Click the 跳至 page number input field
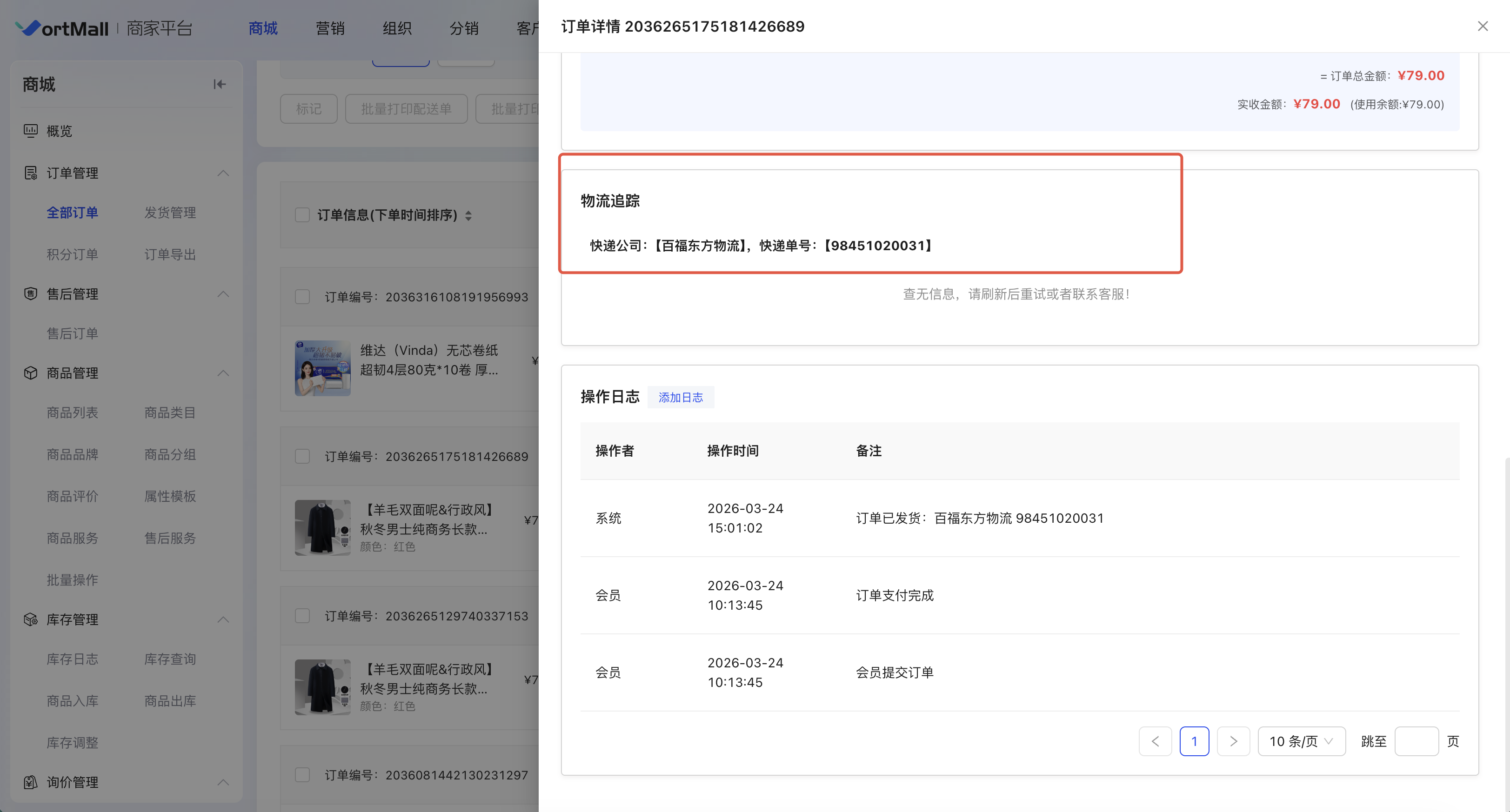1510x812 pixels. (1416, 741)
